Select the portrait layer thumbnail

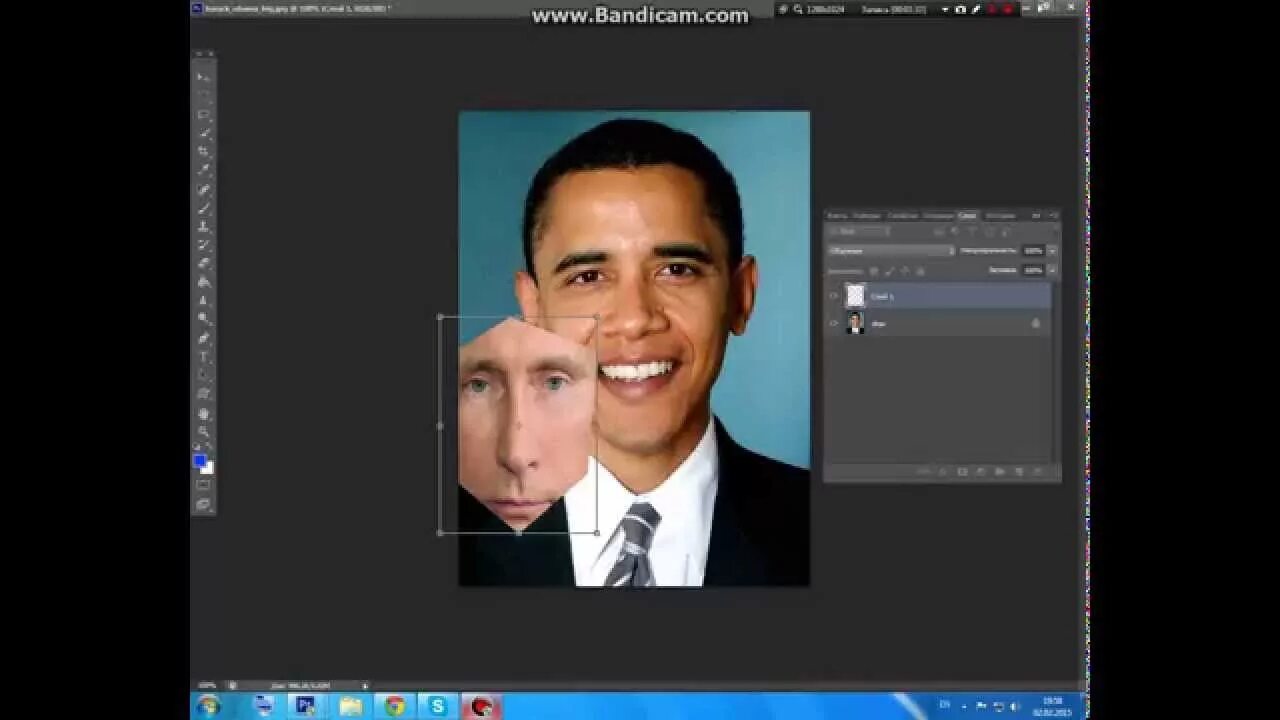pyautogui.click(x=855, y=322)
